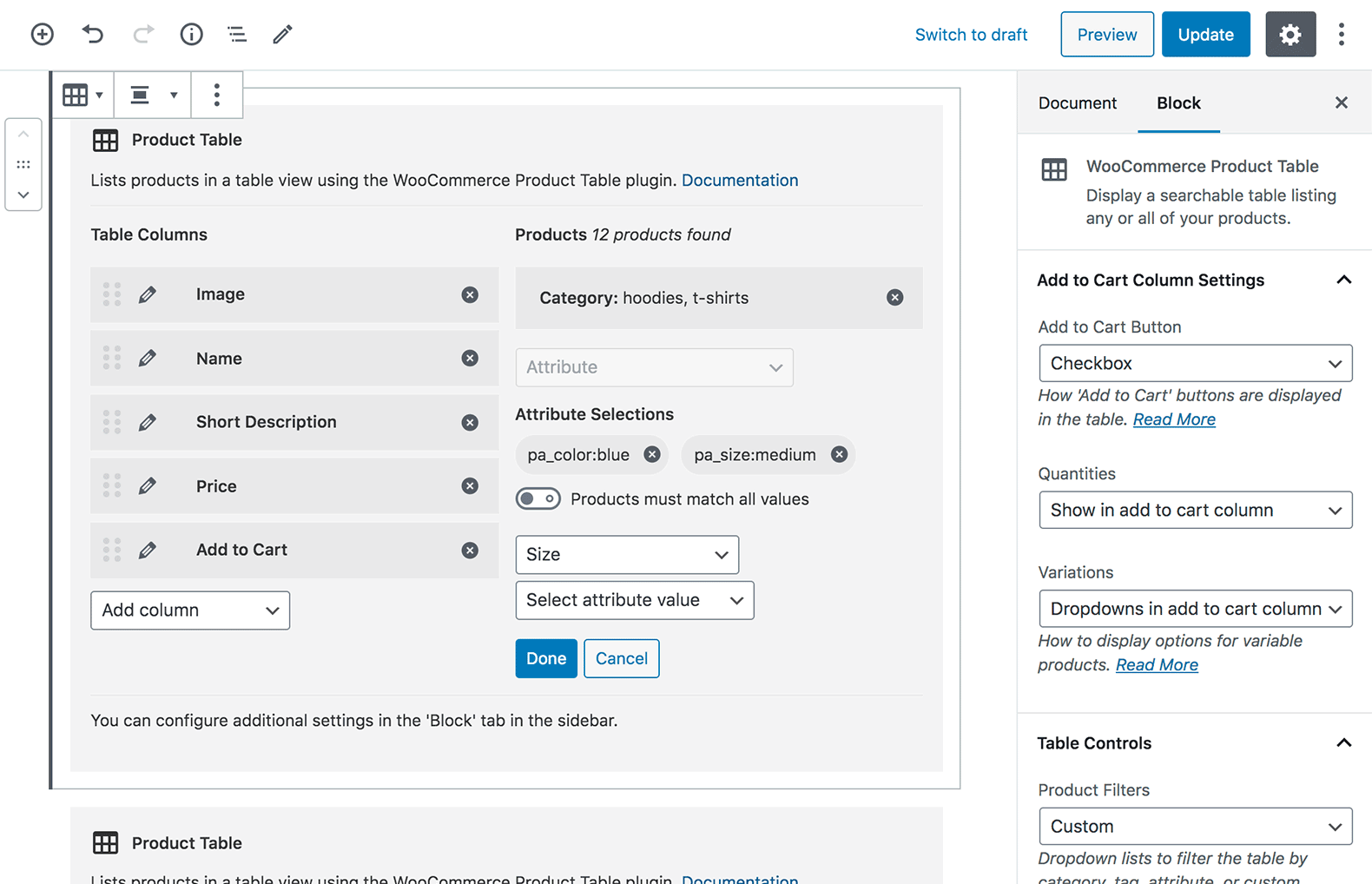Open the Add to Cart Button dropdown

click(x=1195, y=364)
